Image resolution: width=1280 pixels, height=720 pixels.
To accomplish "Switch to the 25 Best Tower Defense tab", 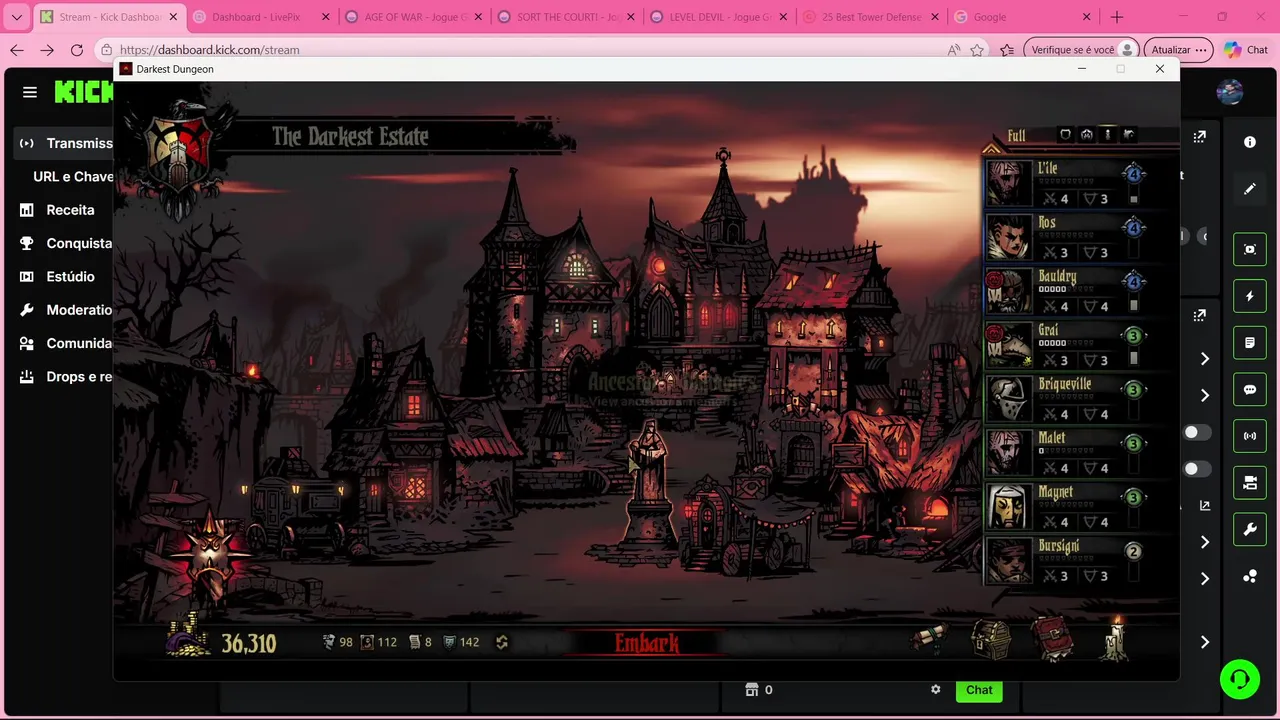I will tap(870, 17).
